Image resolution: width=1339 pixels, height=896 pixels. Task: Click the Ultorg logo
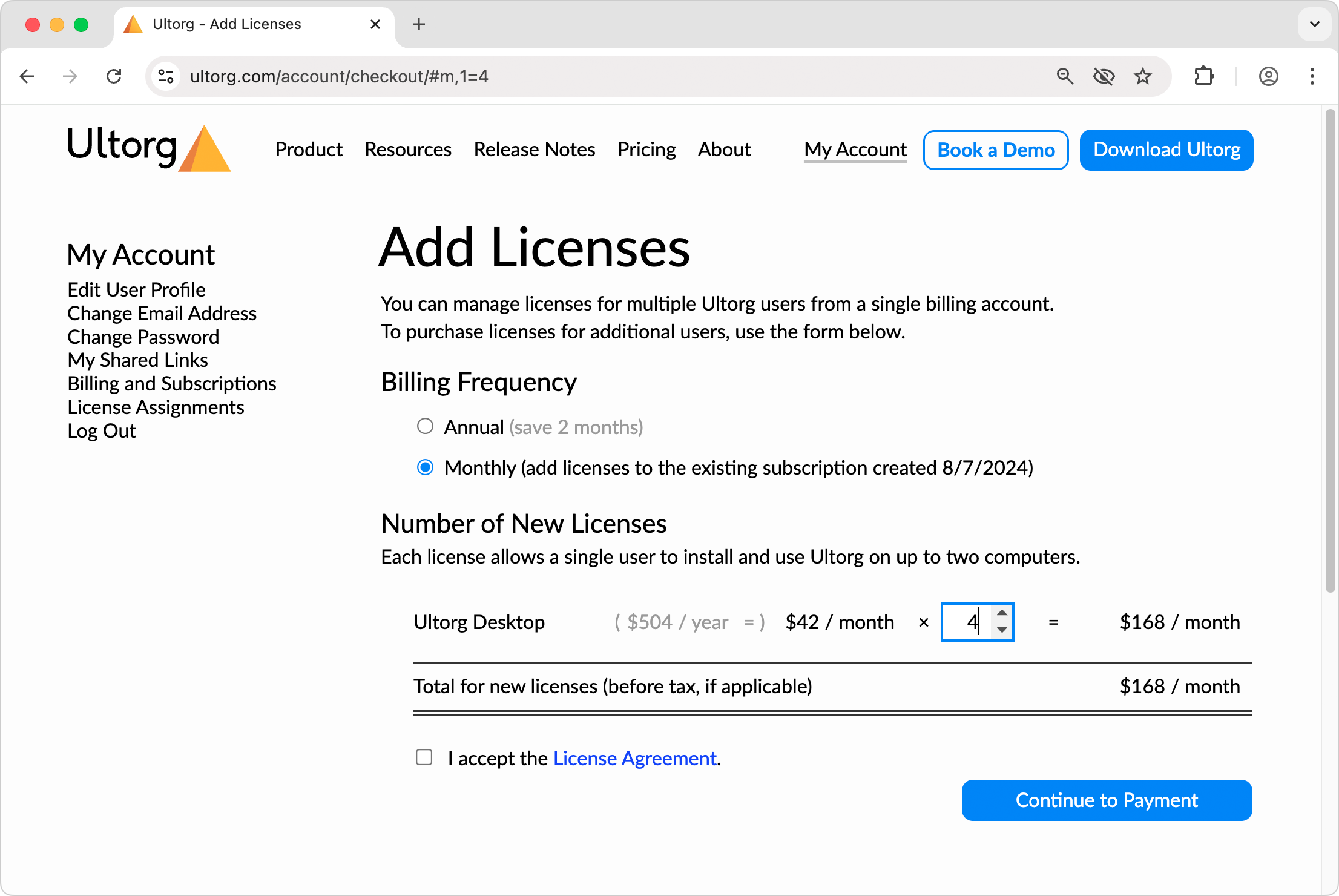[148, 148]
